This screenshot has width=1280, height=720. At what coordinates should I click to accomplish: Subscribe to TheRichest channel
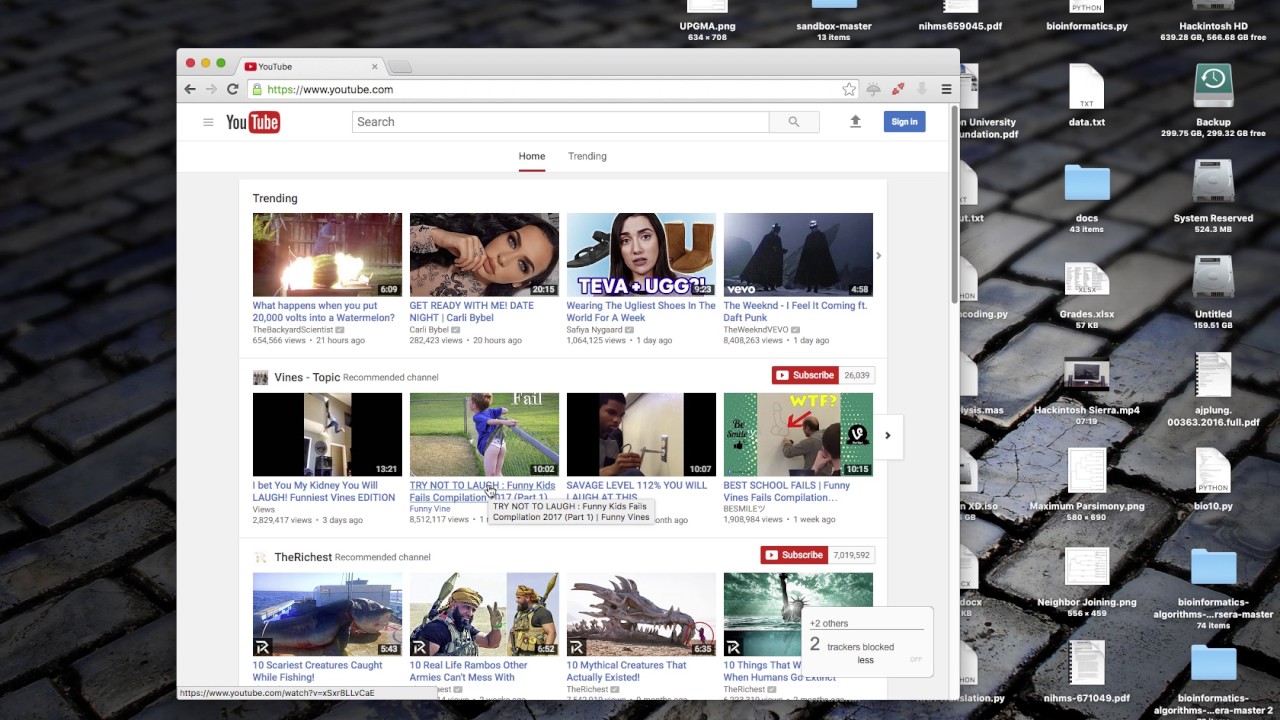pyautogui.click(x=794, y=555)
